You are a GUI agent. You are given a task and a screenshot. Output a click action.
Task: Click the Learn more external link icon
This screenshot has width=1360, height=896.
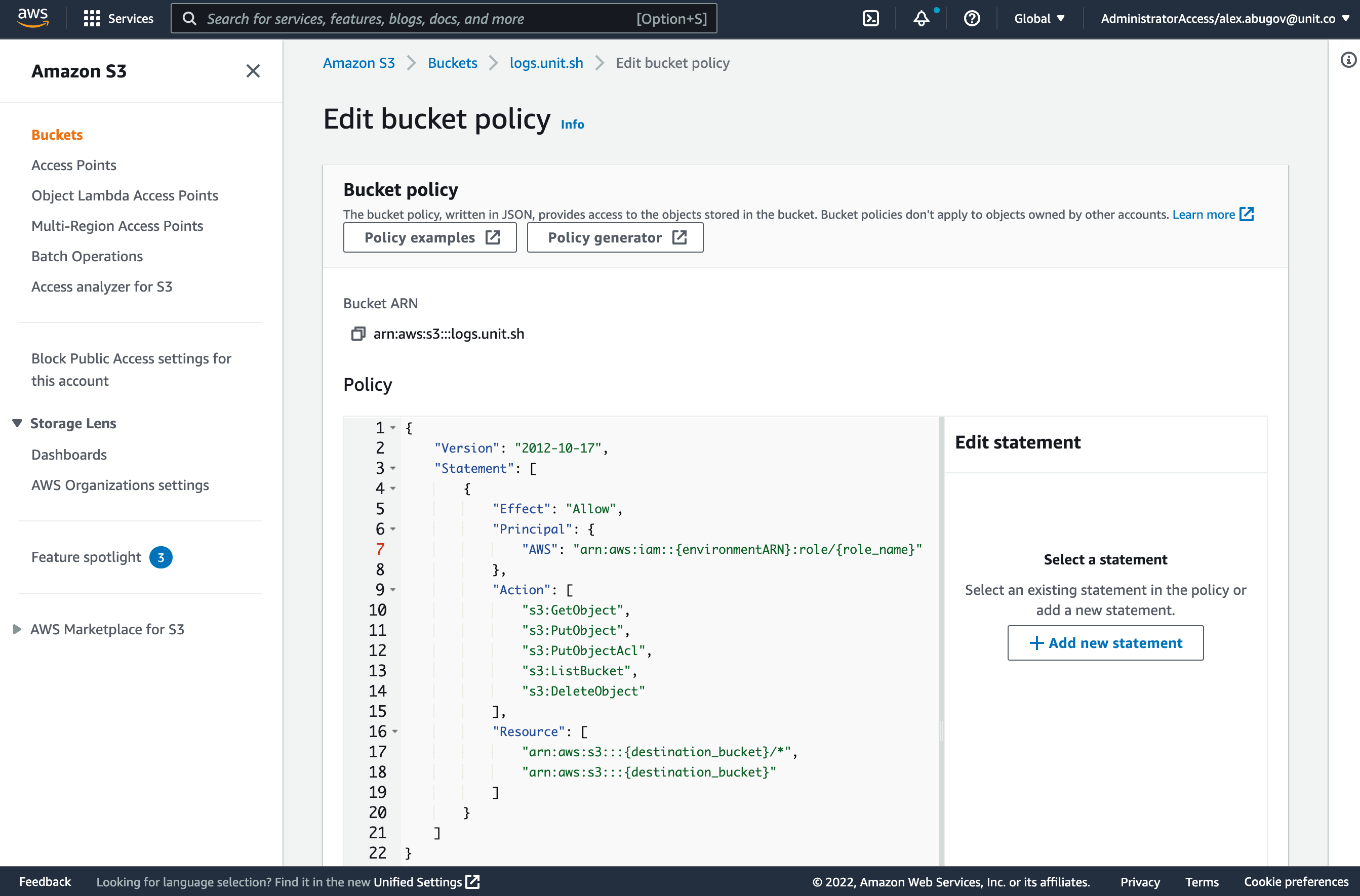pyautogui.click(x=1247, y=214)
